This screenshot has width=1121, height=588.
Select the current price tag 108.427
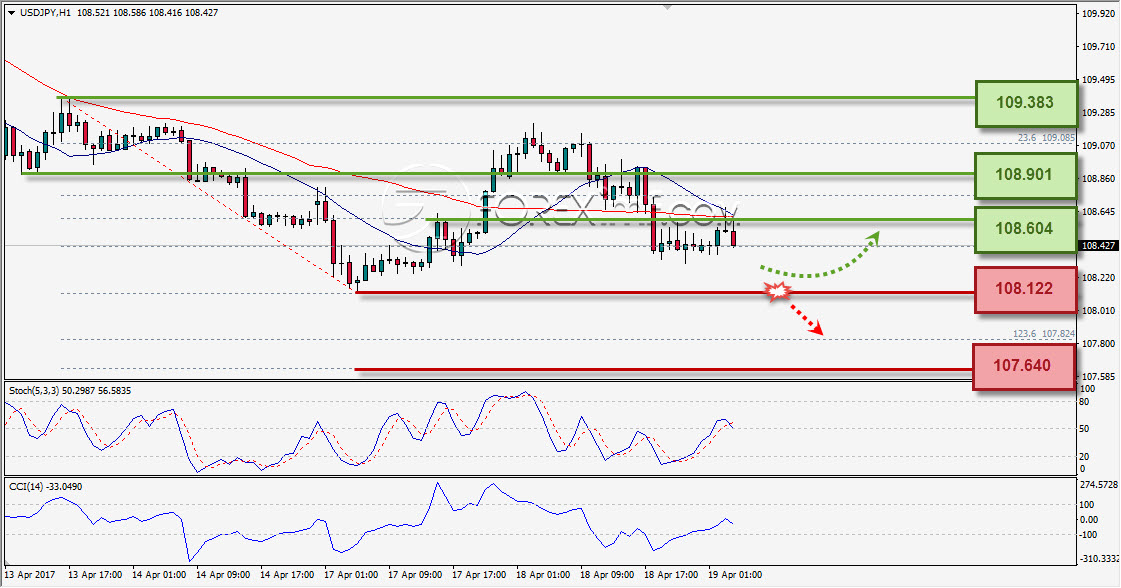pos(1099,245)
